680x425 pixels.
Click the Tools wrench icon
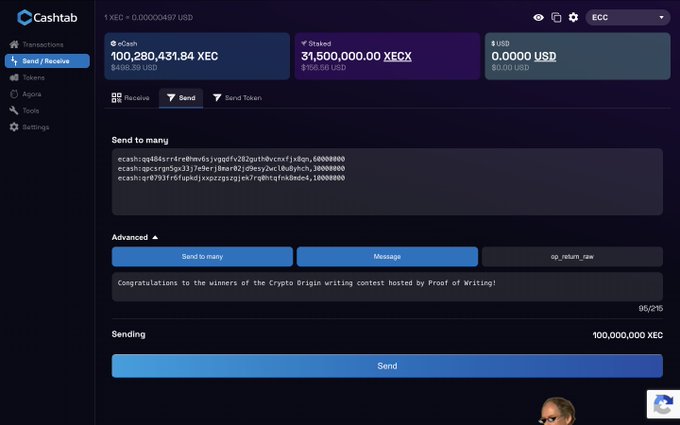[x=14, y=111]
